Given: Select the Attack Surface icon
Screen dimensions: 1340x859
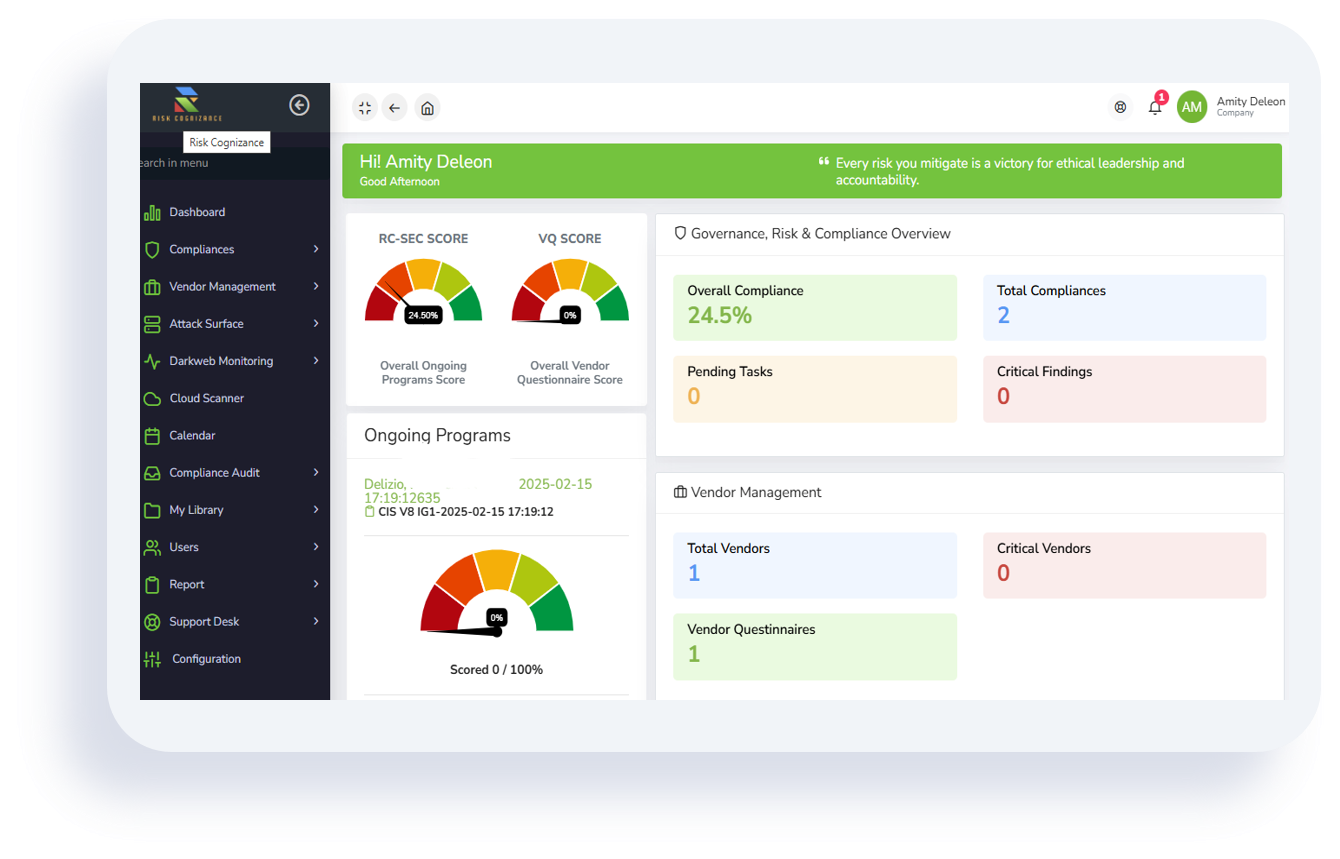Looking at the screenshot, I should pos(151,324).
